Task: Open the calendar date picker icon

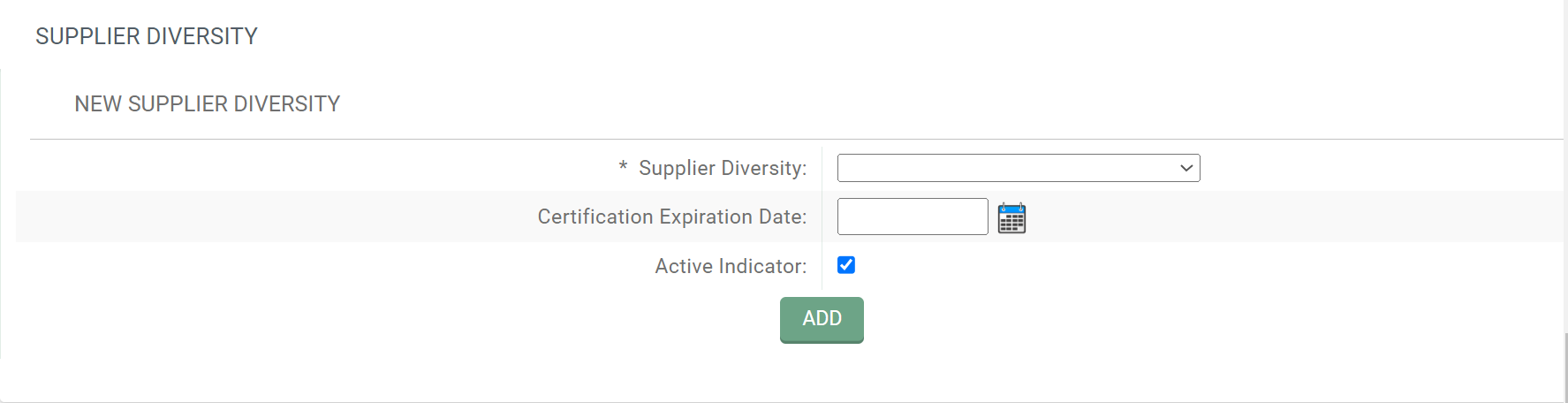Action: (x=1011, y=217)
